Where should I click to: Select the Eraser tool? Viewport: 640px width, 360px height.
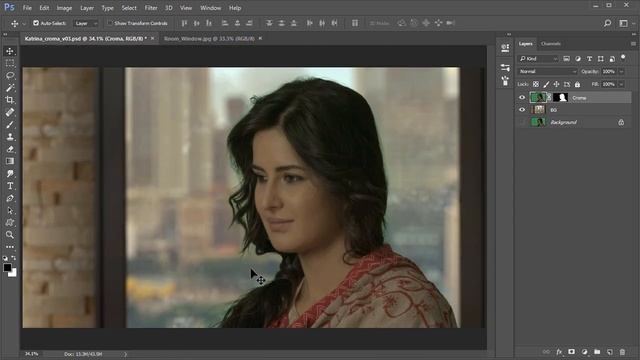10,149
